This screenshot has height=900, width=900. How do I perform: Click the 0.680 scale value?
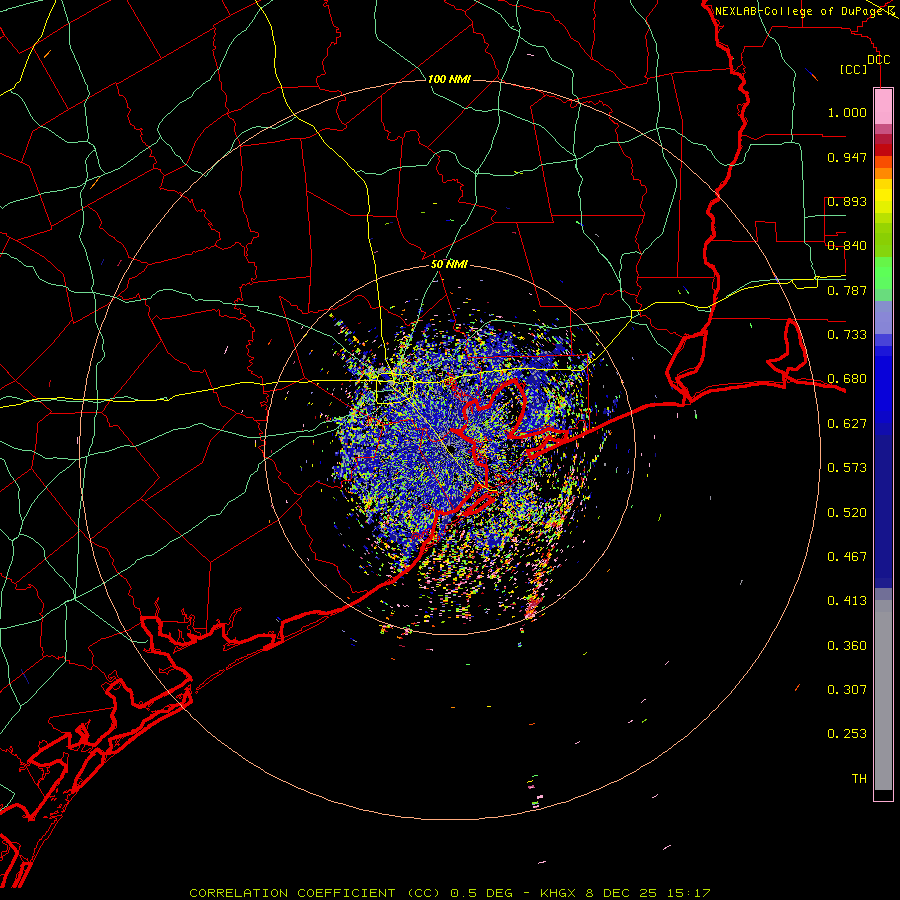[x=847, y=379]
